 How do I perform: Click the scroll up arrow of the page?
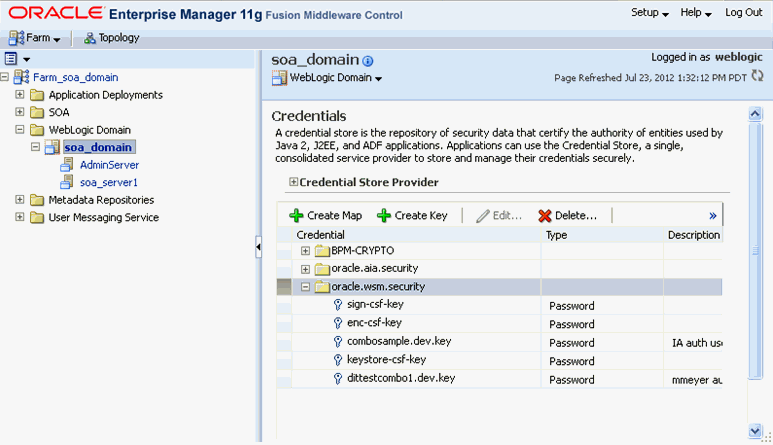coord(755,114)
